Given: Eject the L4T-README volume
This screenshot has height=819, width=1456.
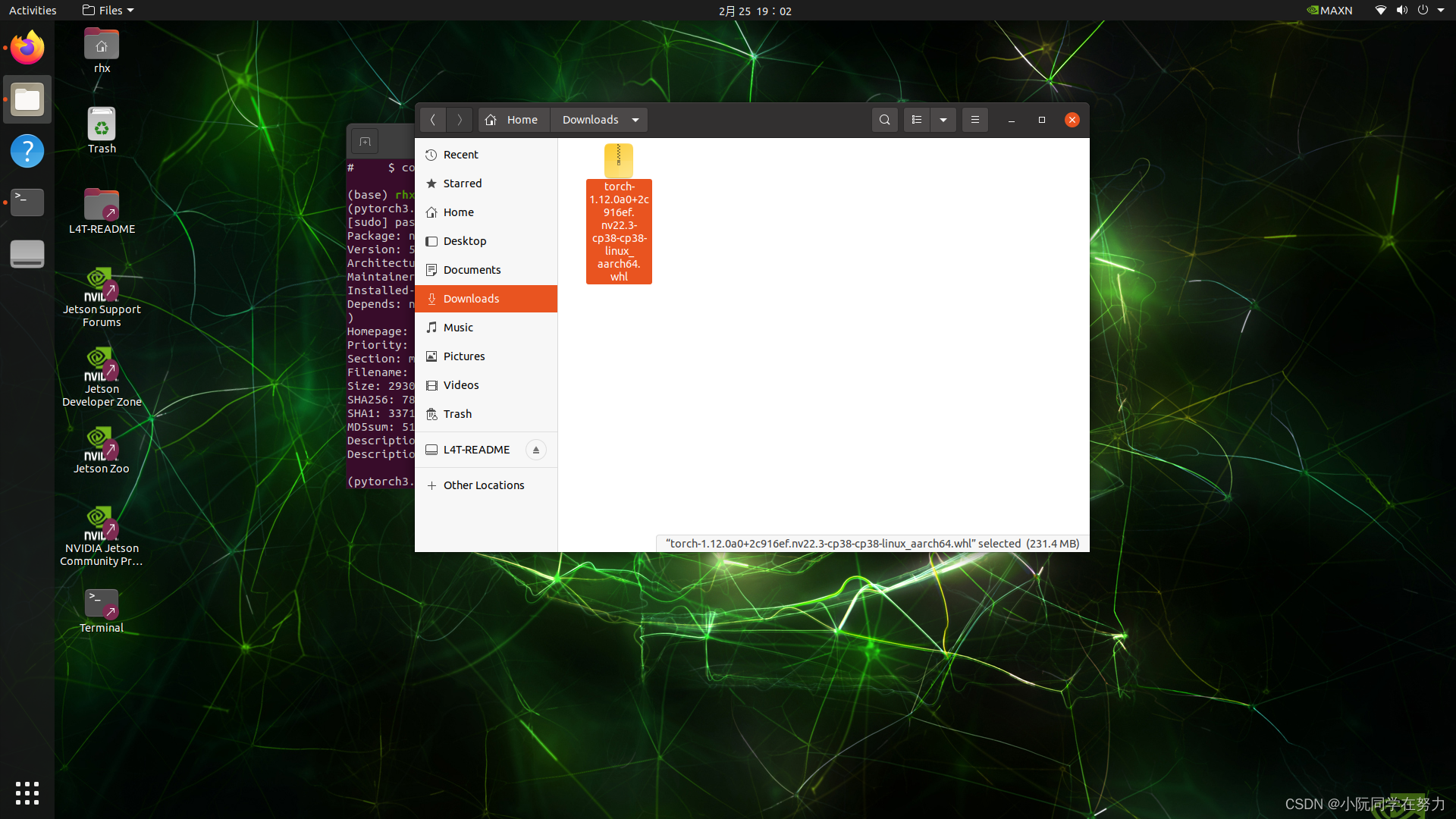Looking at the screenshot, I should (x=535, y=450).
